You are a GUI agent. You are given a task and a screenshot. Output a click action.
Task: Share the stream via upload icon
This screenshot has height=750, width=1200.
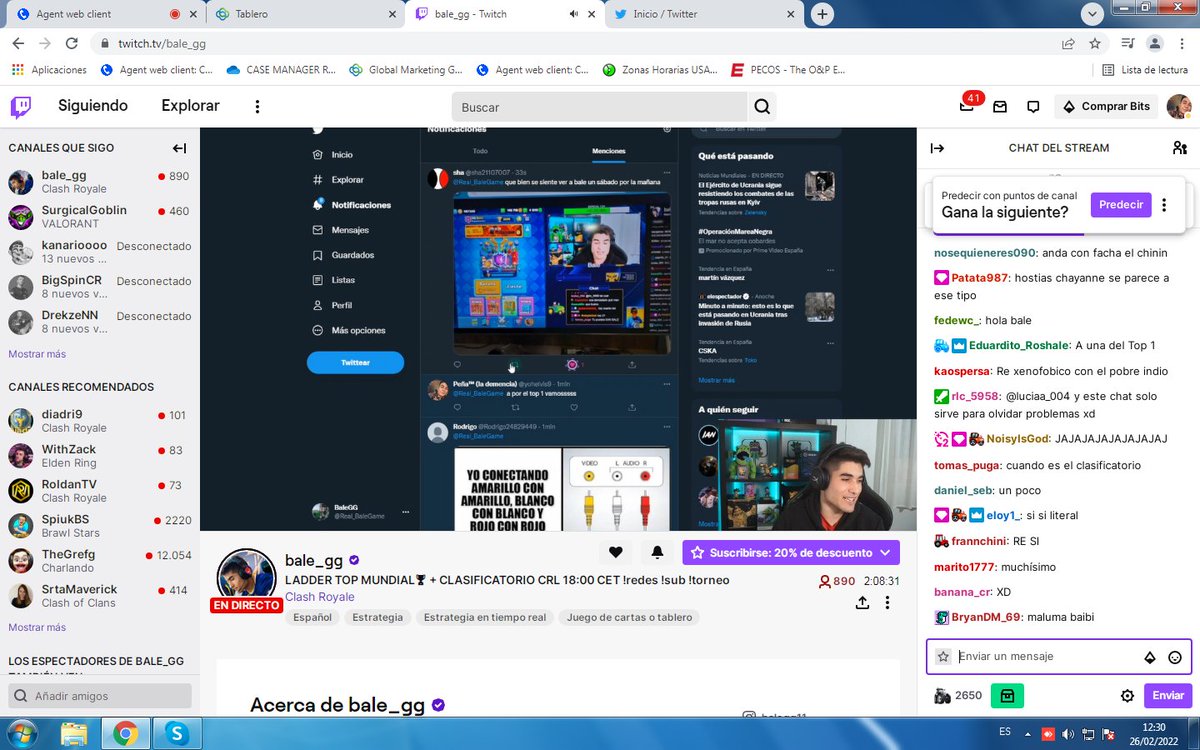pos(862,602)
